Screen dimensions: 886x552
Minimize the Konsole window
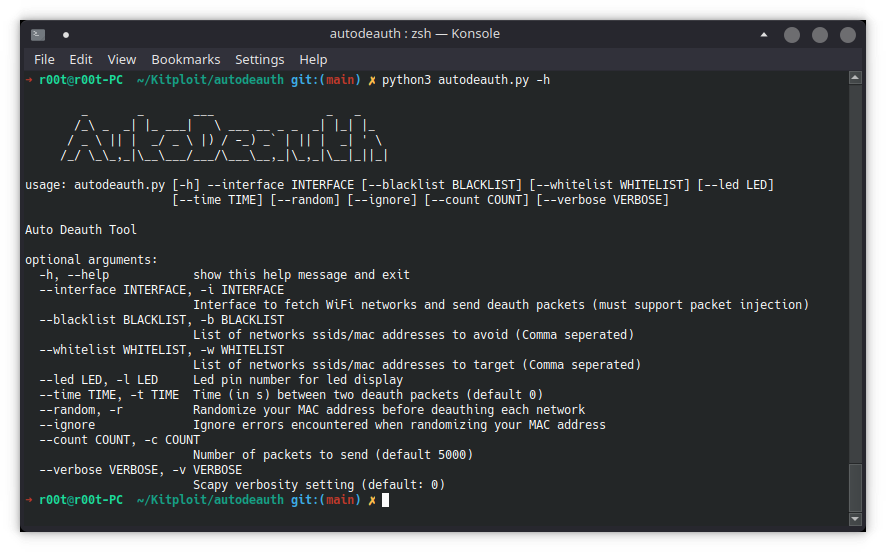pyautogui.click(x=792, y=35)
